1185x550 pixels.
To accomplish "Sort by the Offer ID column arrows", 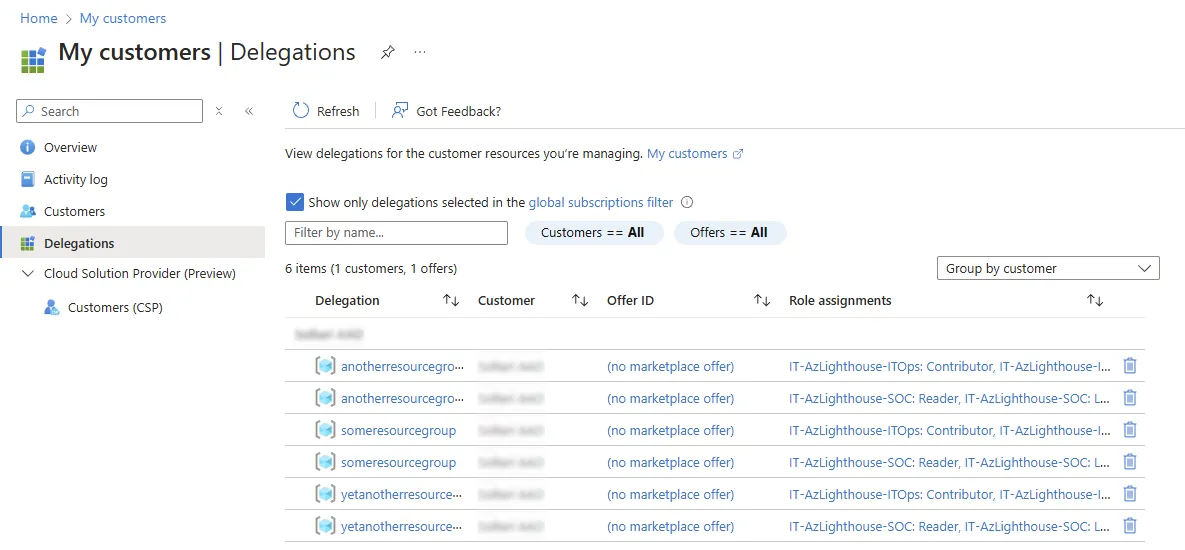I will pyautogui.click(x=762, y=301).
